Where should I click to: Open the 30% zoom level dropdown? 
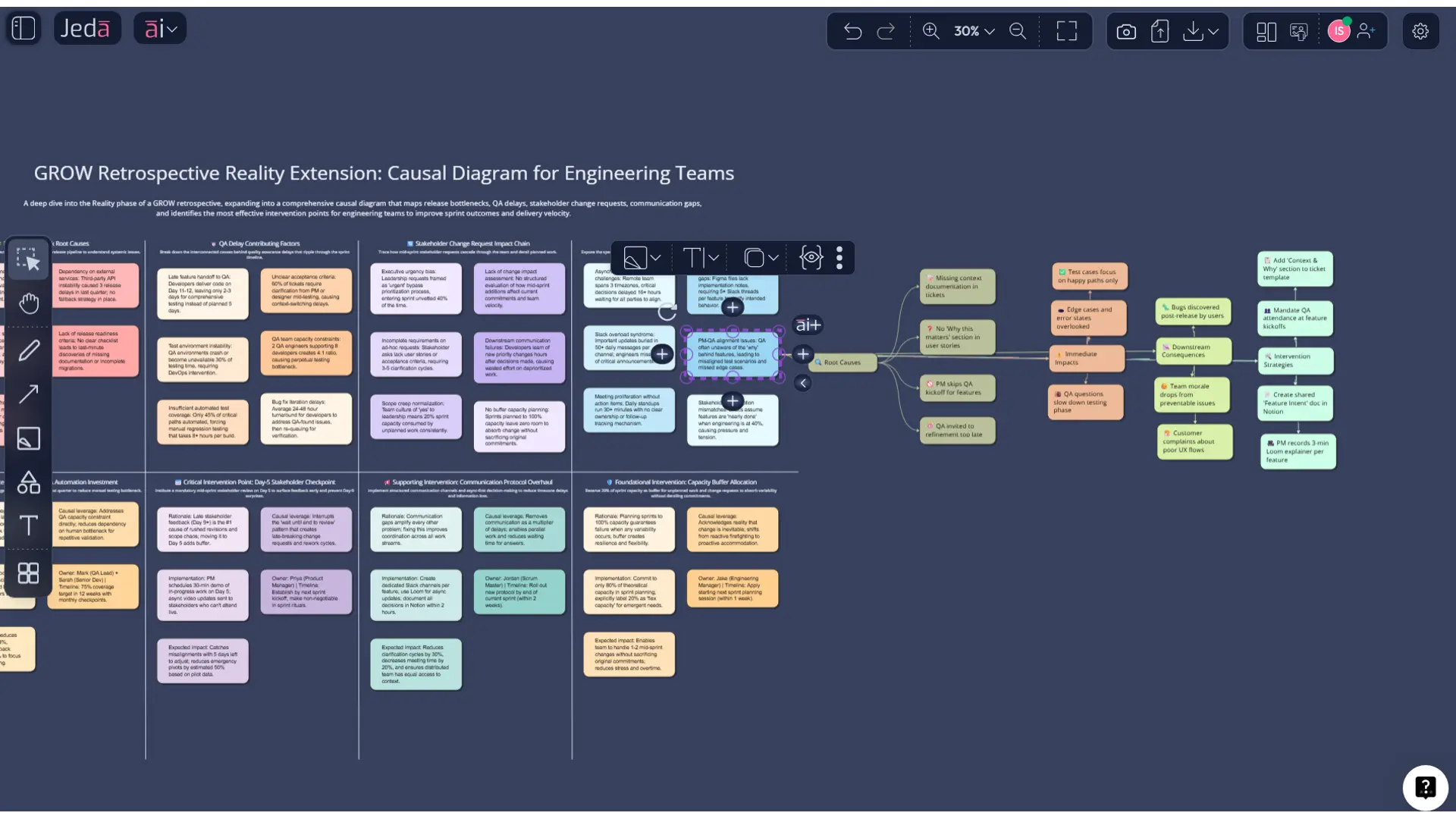(x=974, y=31)
